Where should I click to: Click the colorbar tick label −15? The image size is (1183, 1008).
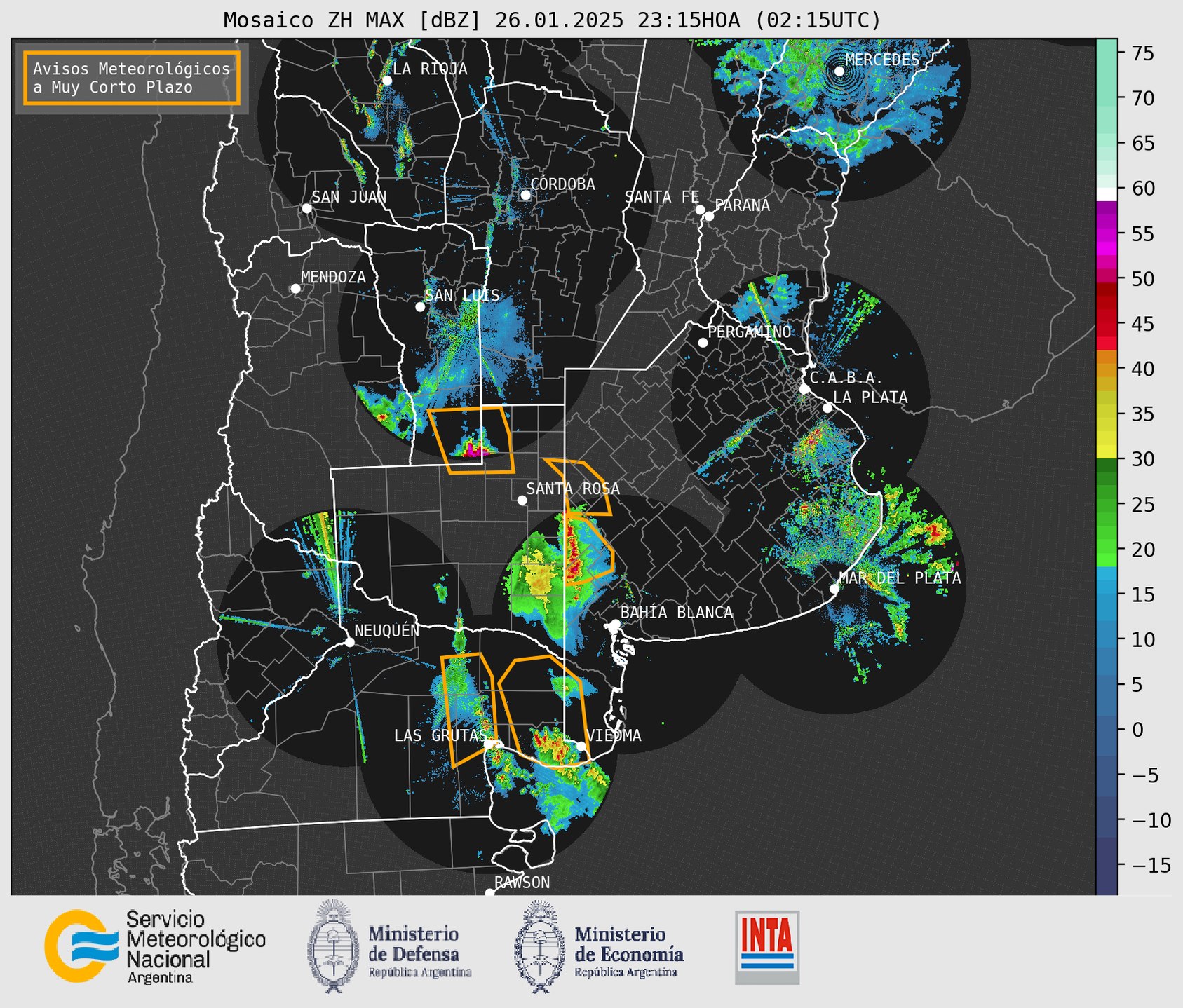pyautogui.click(x=1151, y=866)
